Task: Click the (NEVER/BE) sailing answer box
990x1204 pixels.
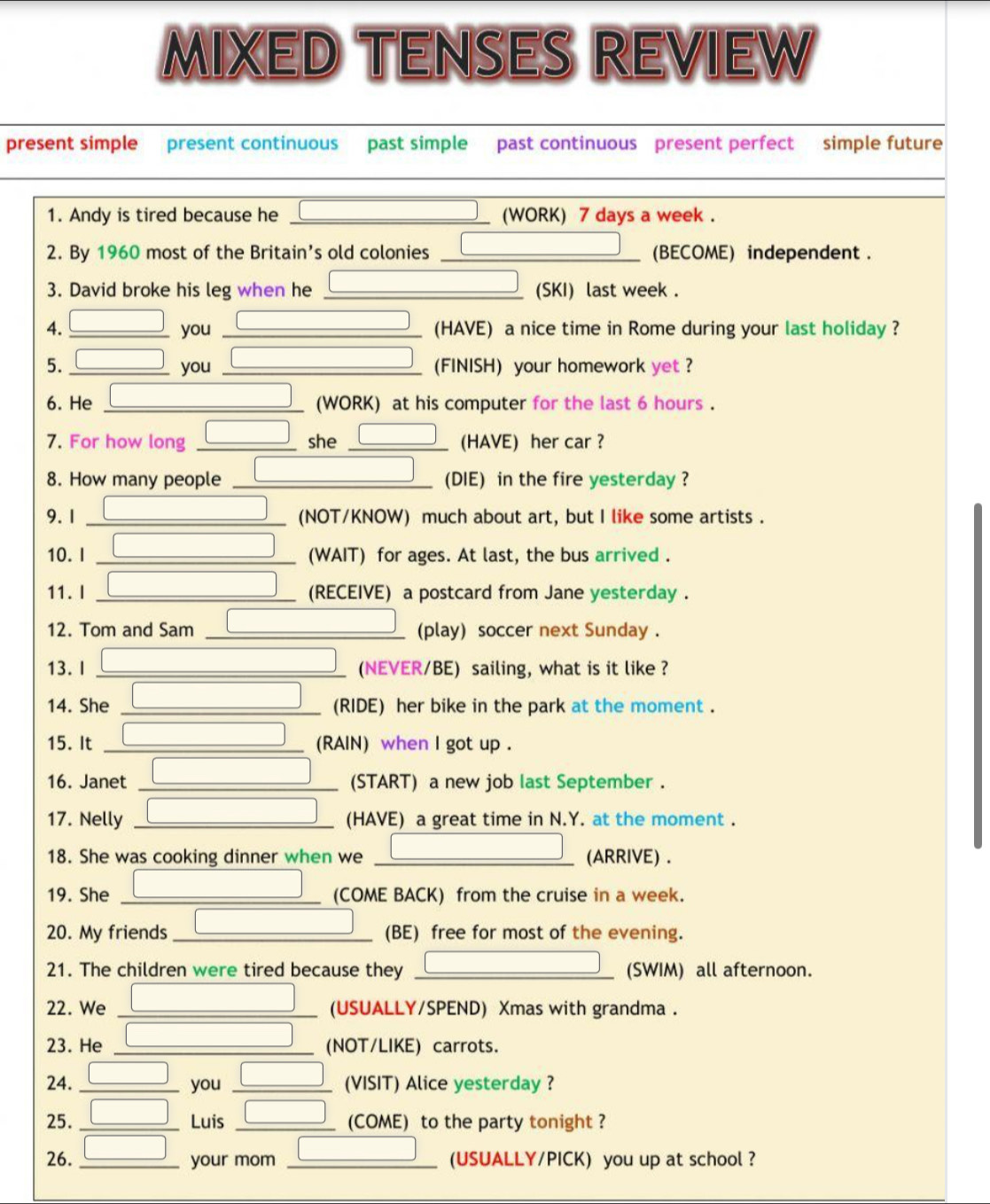Action: coord(219,661)
